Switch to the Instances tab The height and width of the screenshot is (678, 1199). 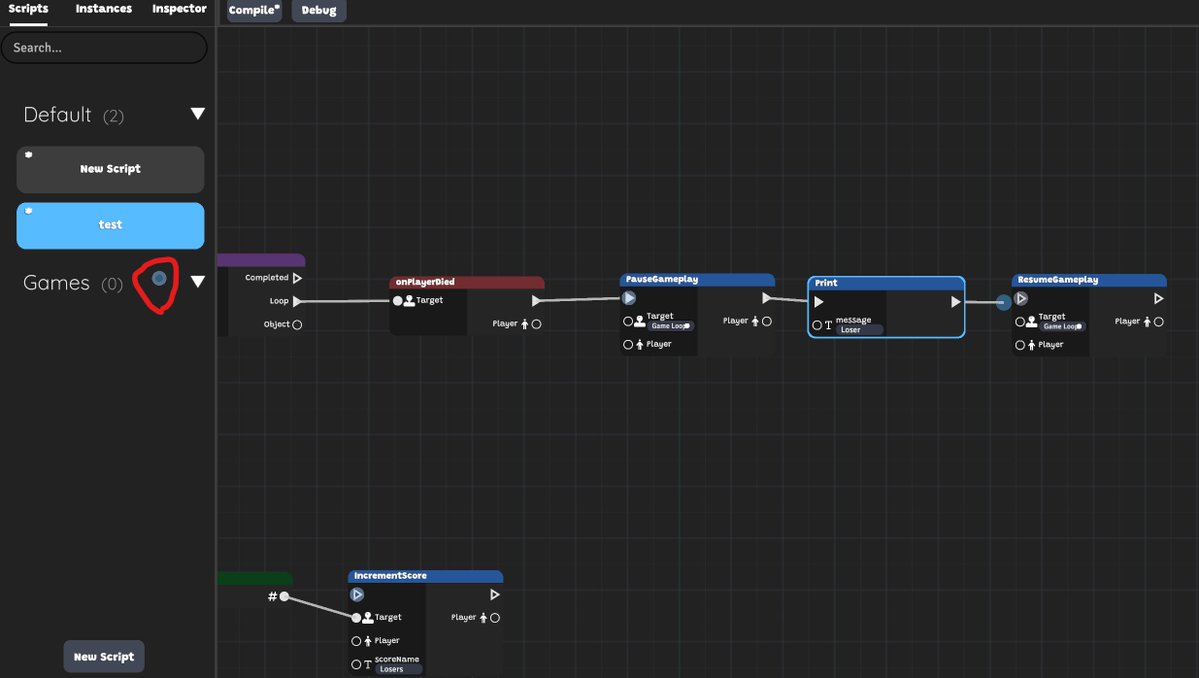coord(102,8)
